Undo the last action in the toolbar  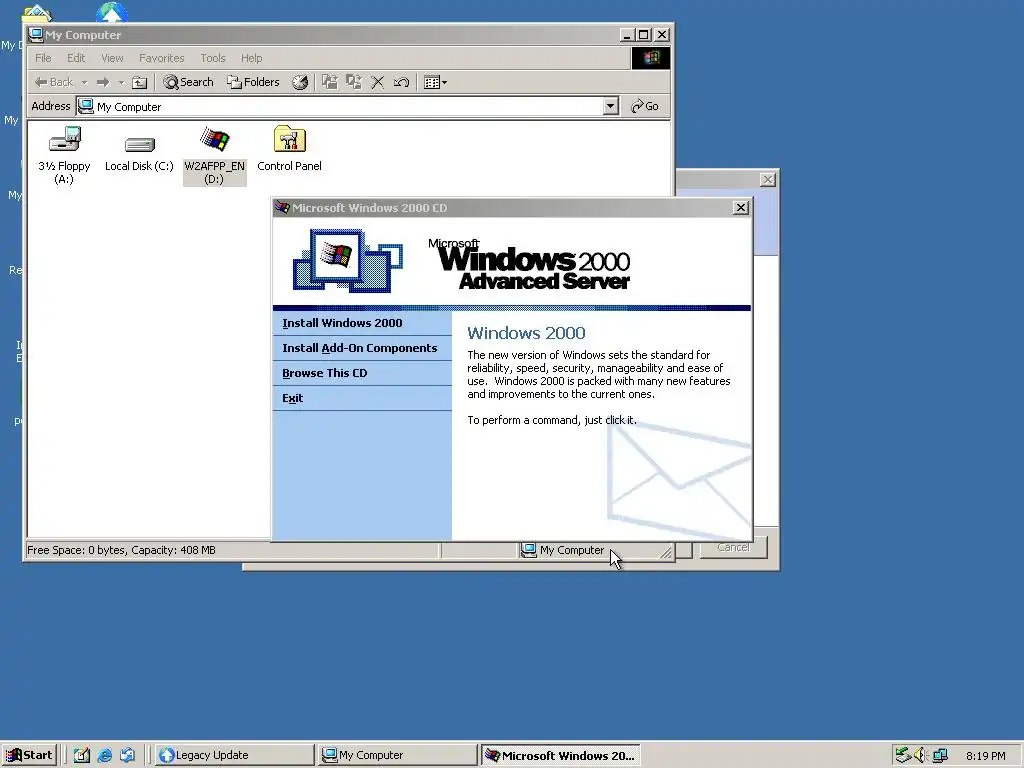point(401,82)
